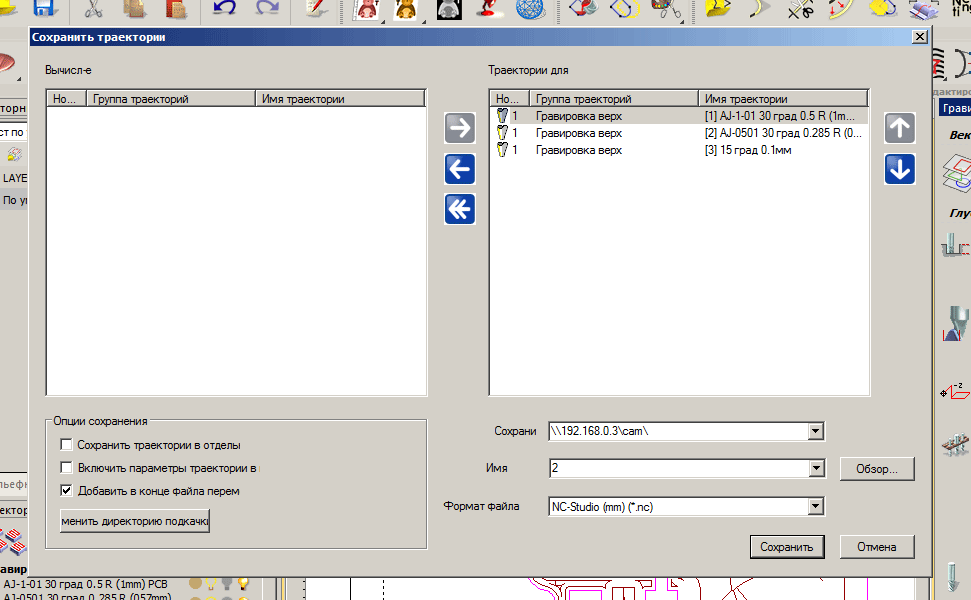Click the red disc icon at left edge
Image resolution: width=971 pixels, height=600 pixels.
7,64
